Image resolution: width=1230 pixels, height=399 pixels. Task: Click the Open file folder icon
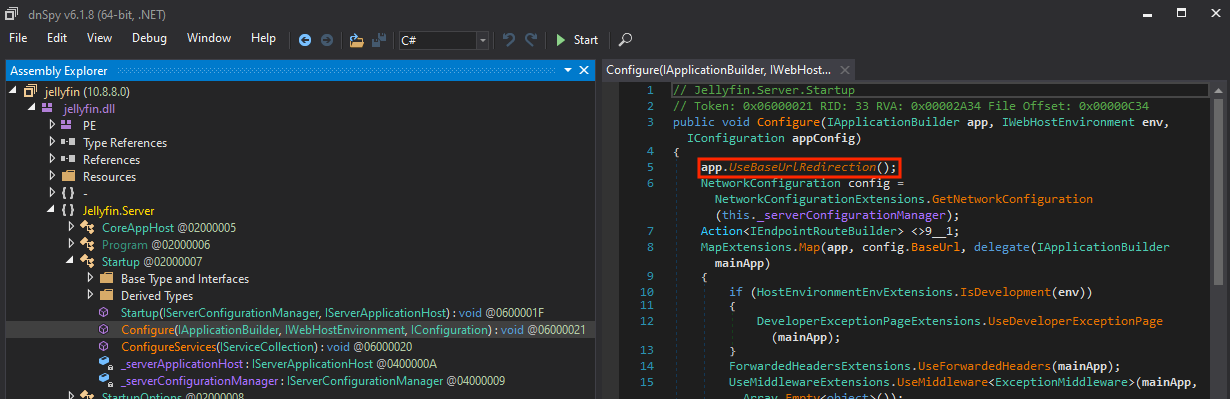(x=357, y=40)
